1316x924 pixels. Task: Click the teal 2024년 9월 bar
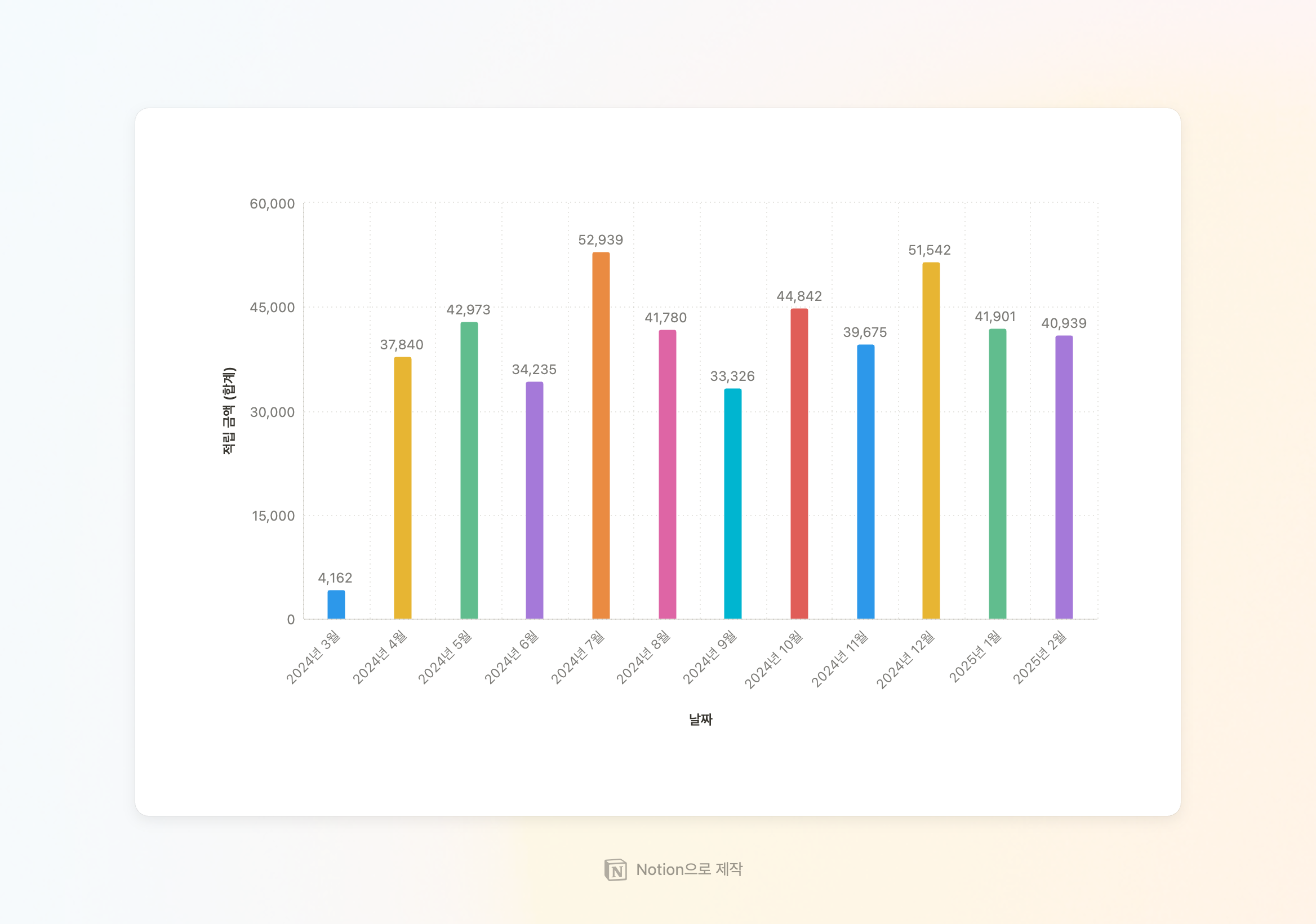[732, 503]
